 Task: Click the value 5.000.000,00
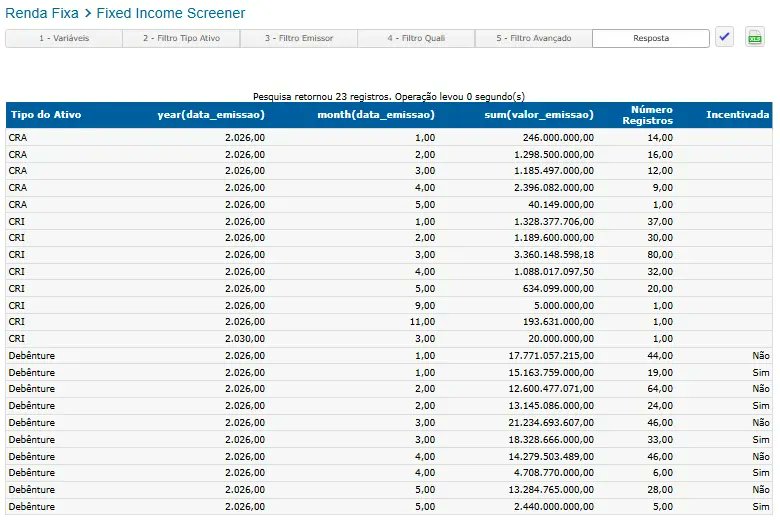coord(564,306)
